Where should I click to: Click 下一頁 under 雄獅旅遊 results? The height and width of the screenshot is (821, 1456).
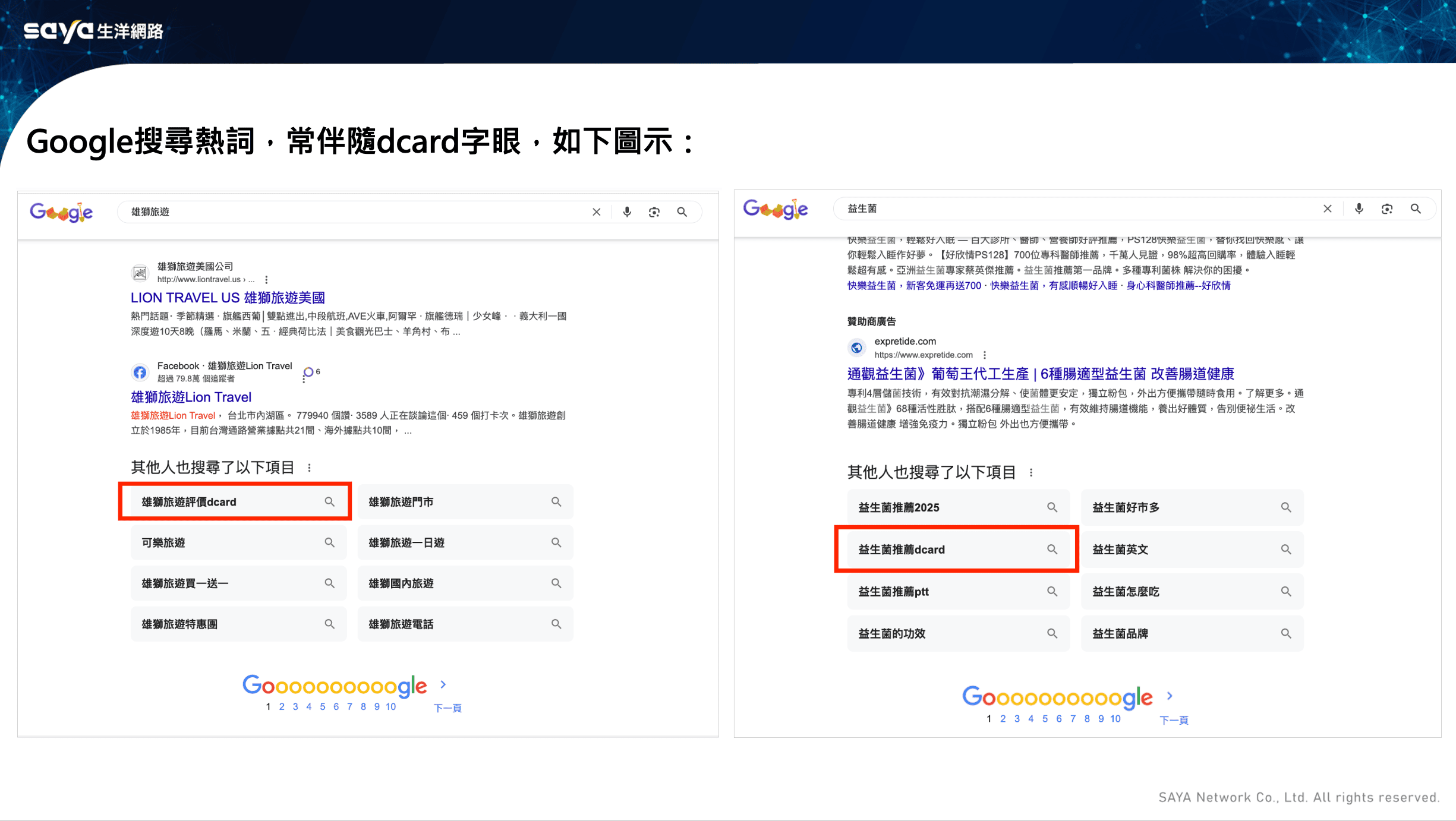coord(447,708)
